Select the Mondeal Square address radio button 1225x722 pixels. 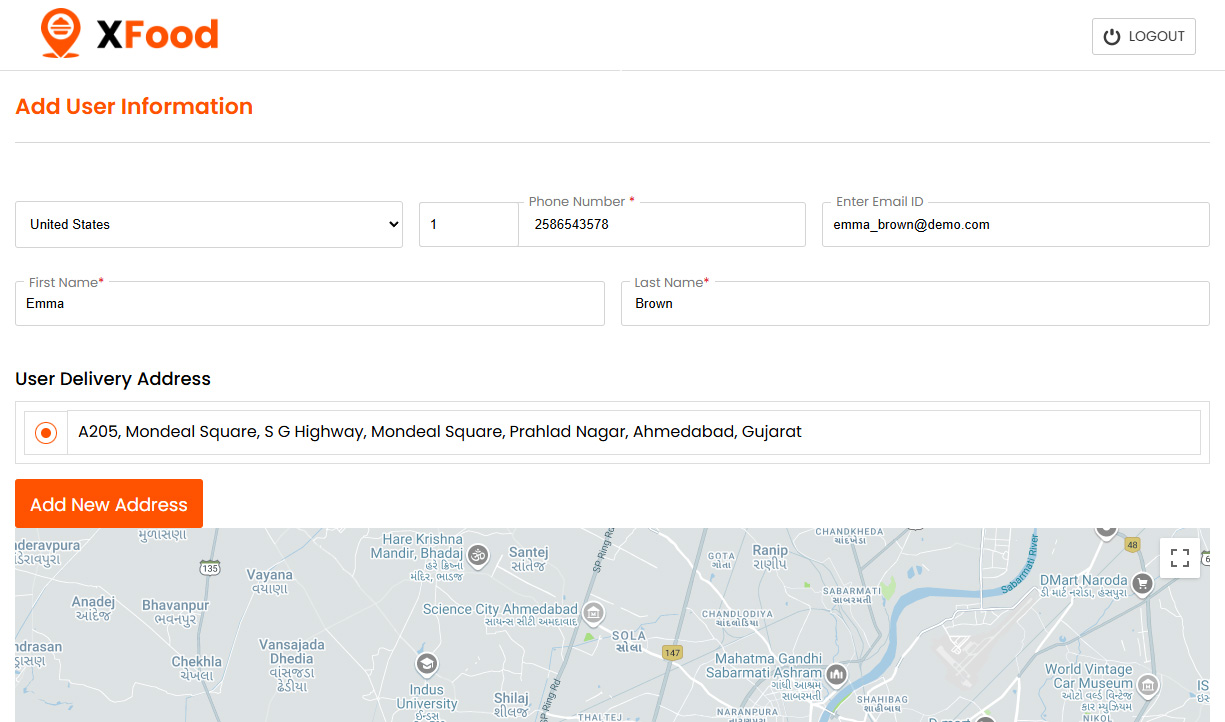46,433
